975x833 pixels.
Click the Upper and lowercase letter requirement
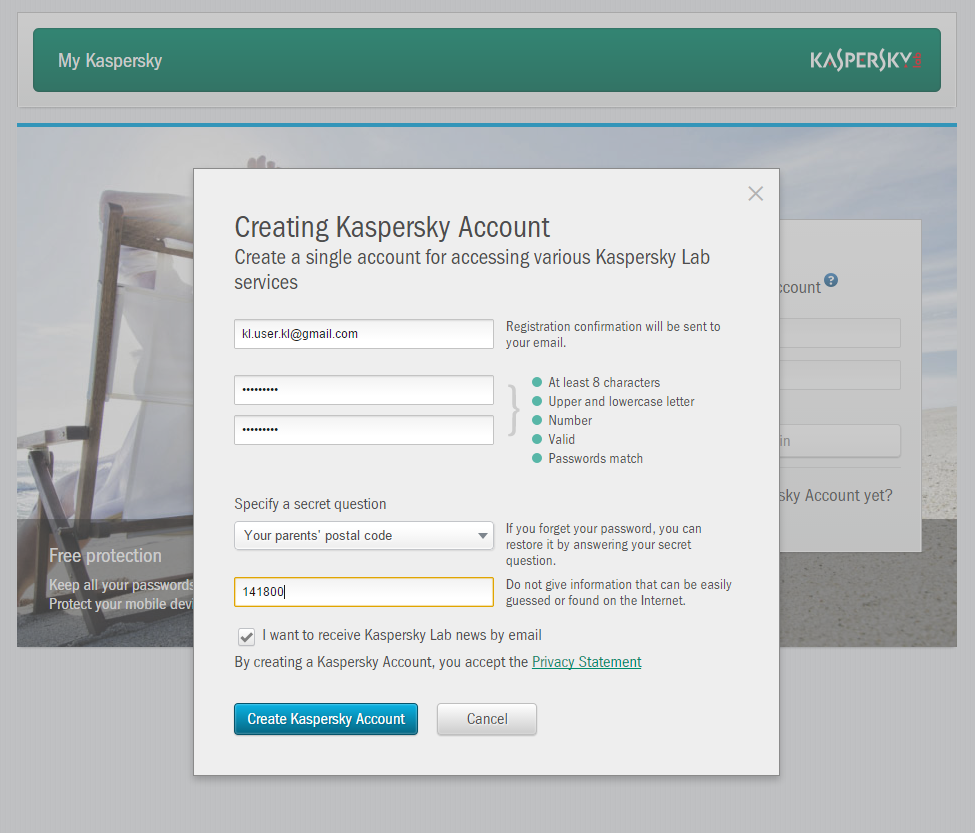[621, 402]
